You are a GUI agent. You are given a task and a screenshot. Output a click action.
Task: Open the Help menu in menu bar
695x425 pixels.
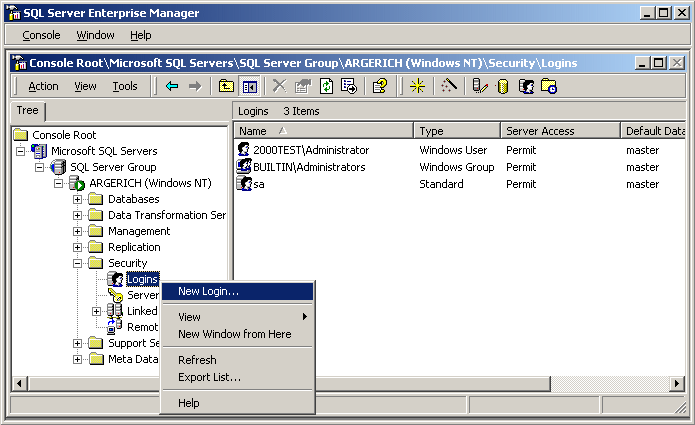(141, 35)
